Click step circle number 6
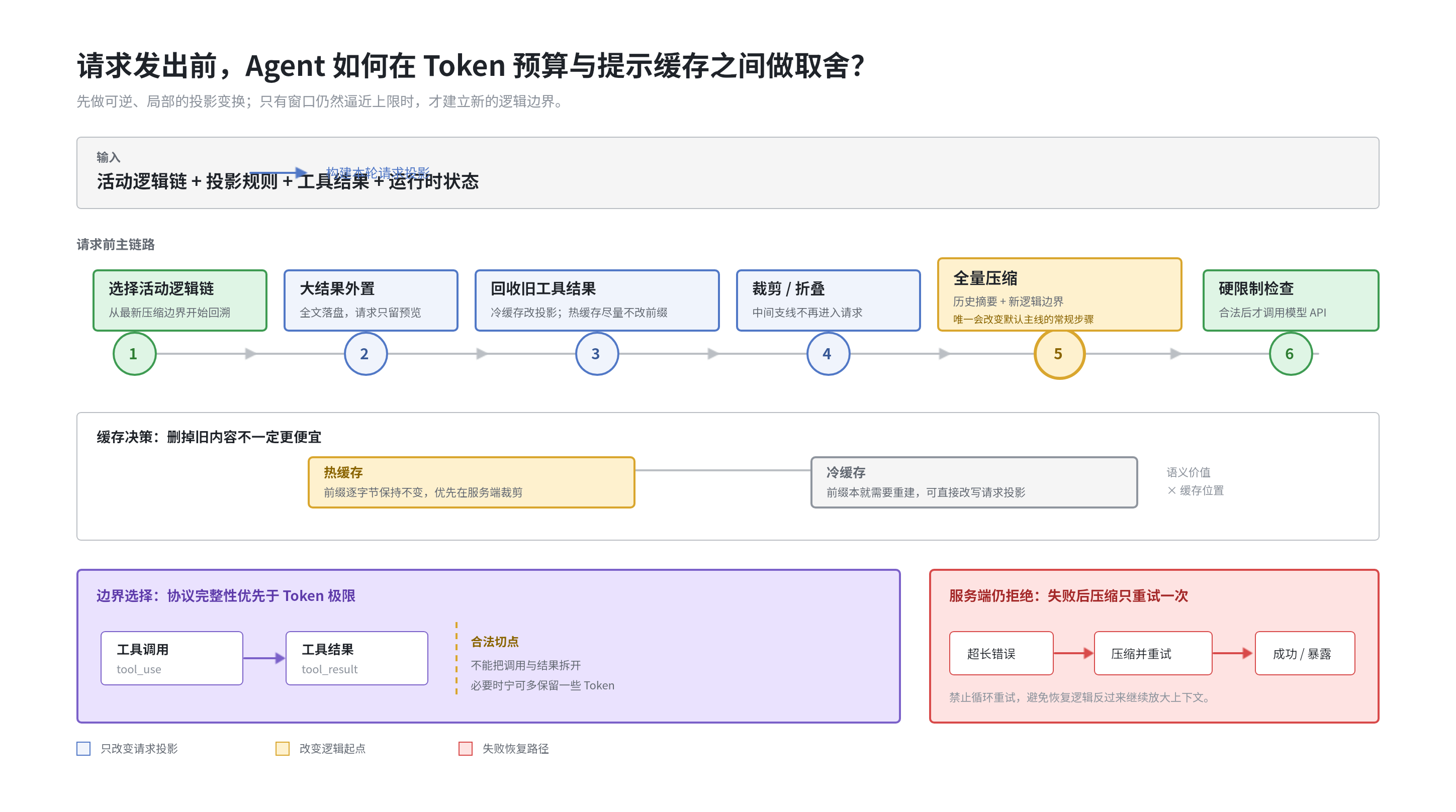Image resolution: width=1456 pixels, height=812 pixels. point(1291,354)
